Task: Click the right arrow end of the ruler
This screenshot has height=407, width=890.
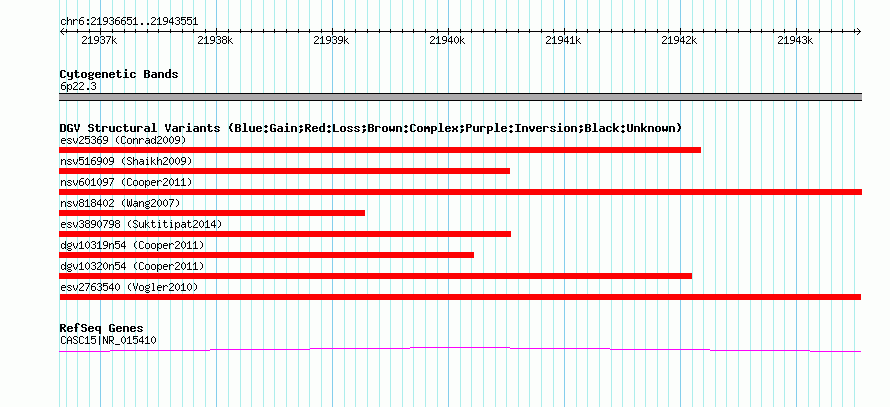Action: pos(859,31)
